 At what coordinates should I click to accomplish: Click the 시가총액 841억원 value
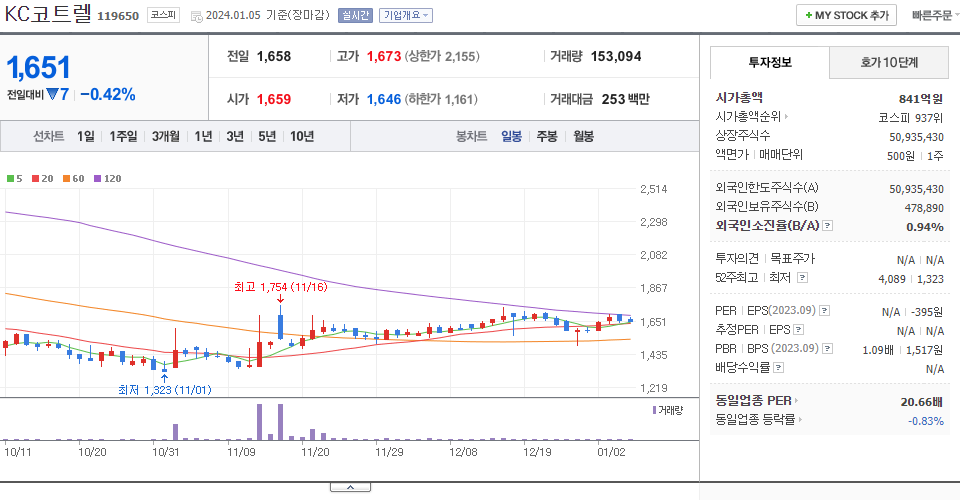[x=921, y=99]
